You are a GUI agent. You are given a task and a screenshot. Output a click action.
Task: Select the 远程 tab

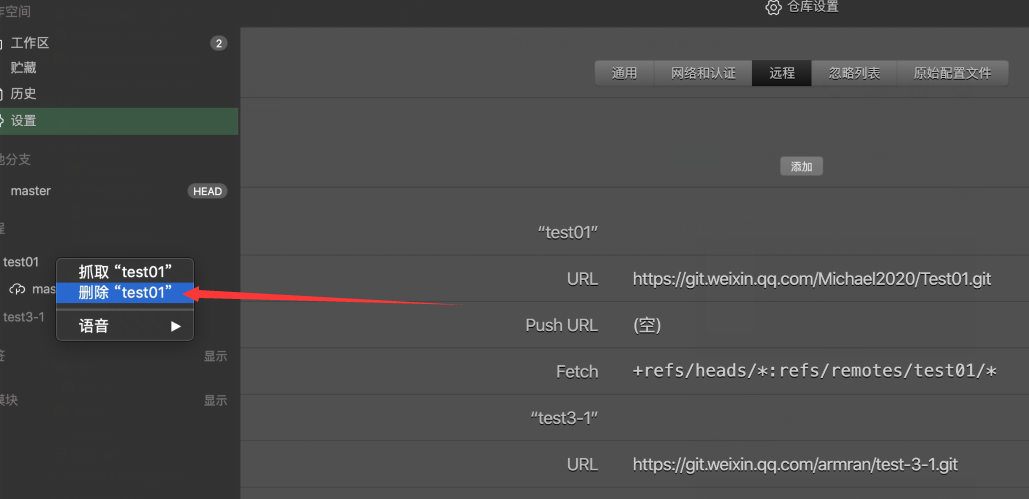(x=782, y=73)
